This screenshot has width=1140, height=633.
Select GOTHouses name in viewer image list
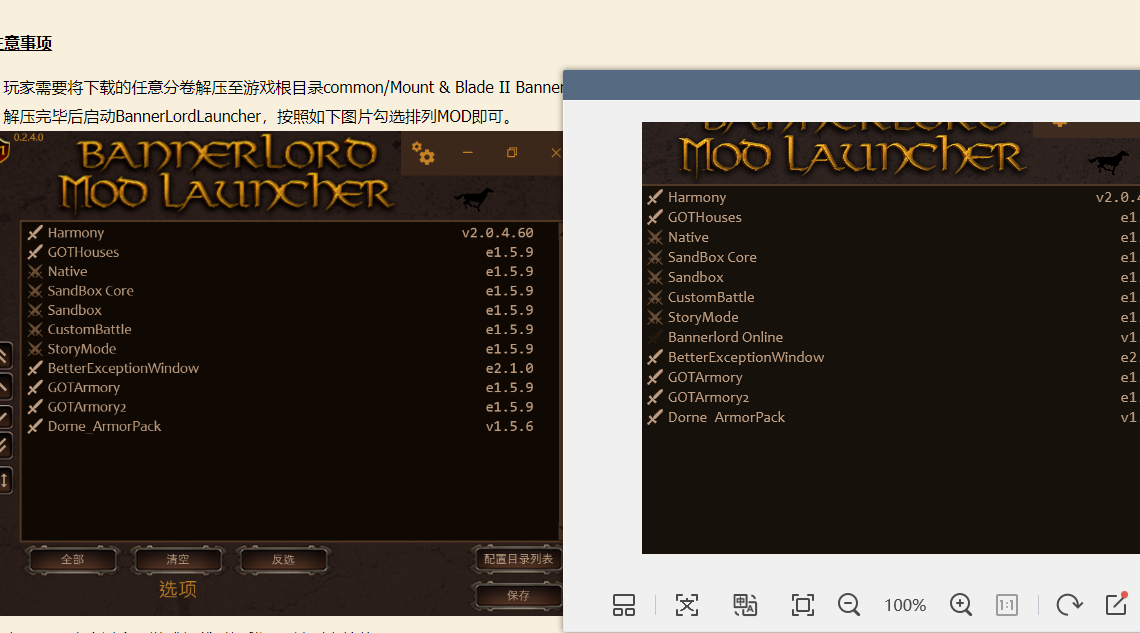click(705, 217)
